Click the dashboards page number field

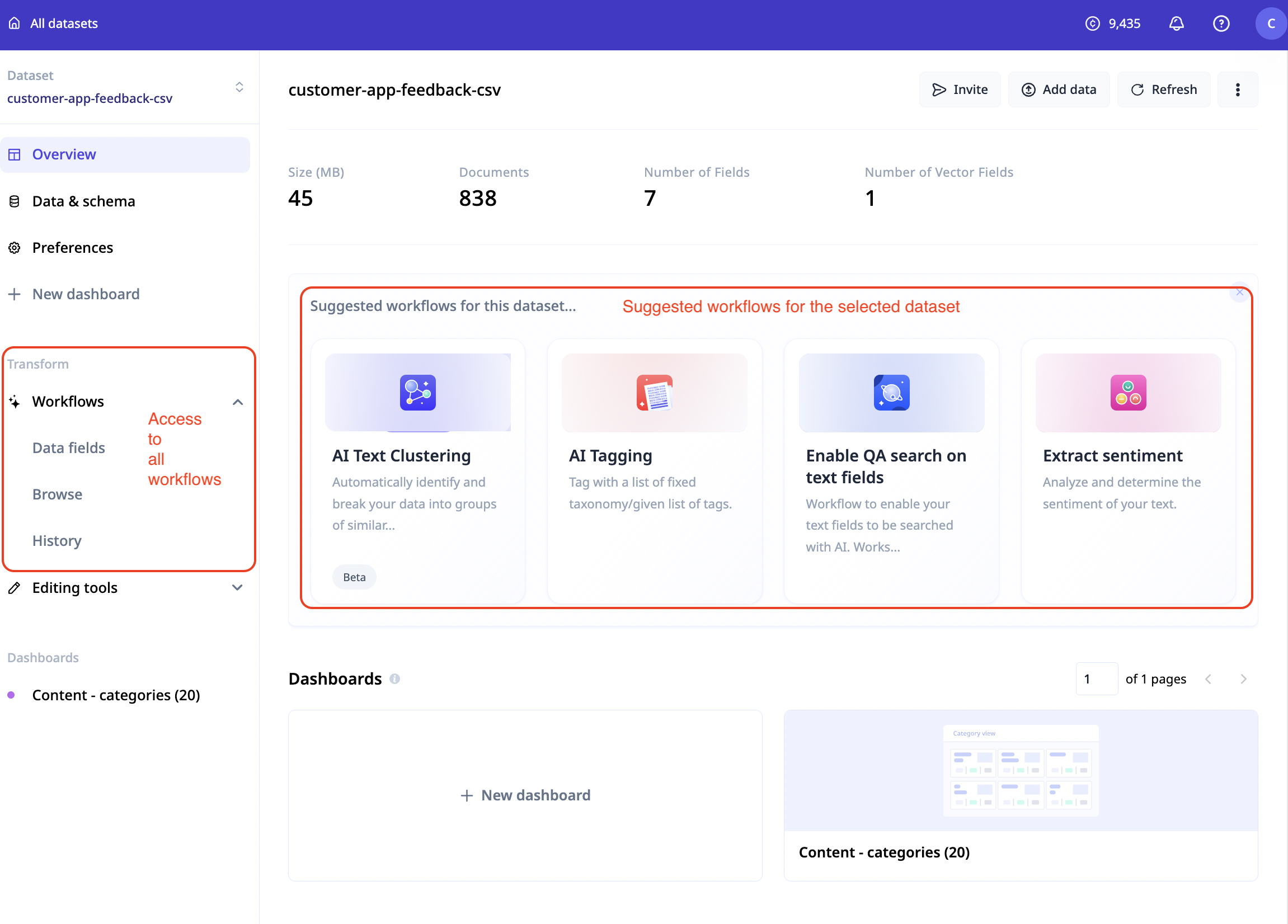[1096, 679]
